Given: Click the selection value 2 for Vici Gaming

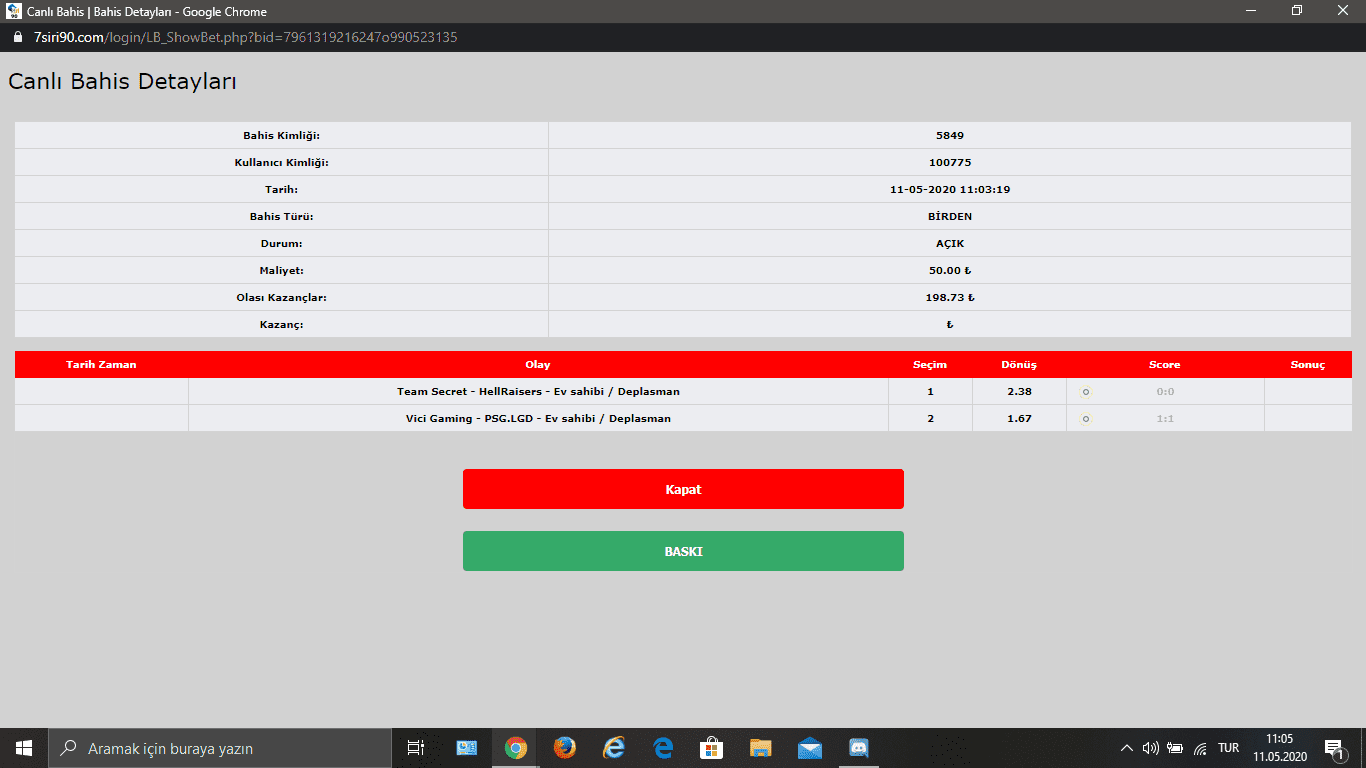Looking at the screenshot, I should (930, 419).
